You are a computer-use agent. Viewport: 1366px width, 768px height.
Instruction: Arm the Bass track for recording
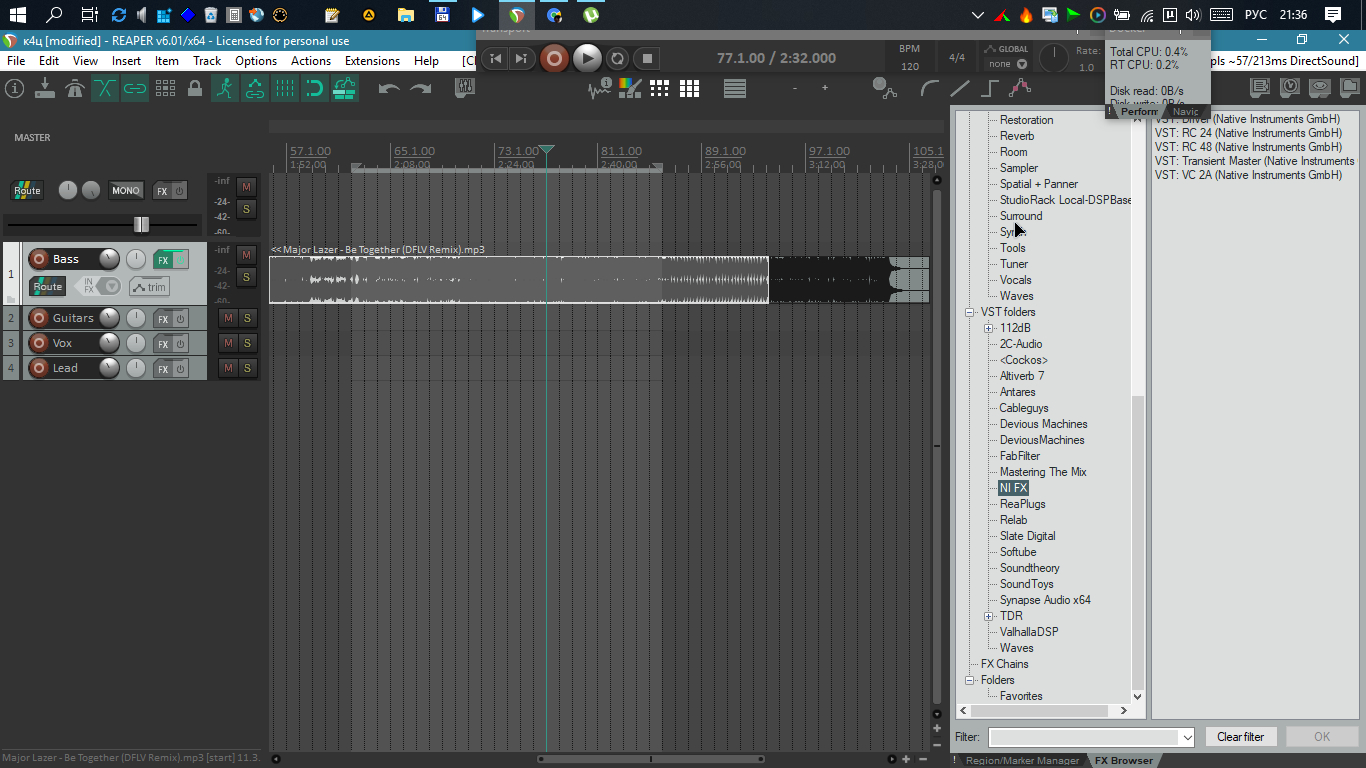(x=39, y=259)
